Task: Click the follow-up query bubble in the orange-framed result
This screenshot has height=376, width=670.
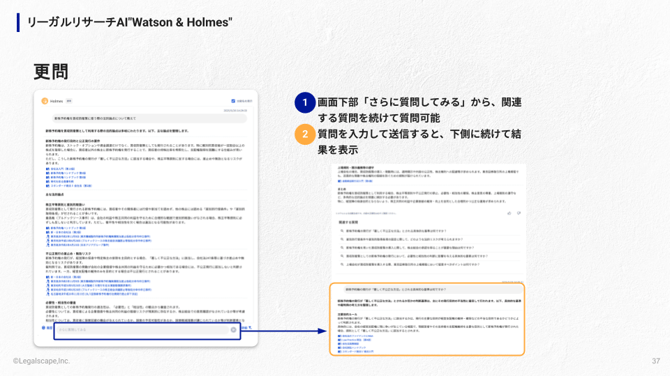Action: [x=432, y=290]
